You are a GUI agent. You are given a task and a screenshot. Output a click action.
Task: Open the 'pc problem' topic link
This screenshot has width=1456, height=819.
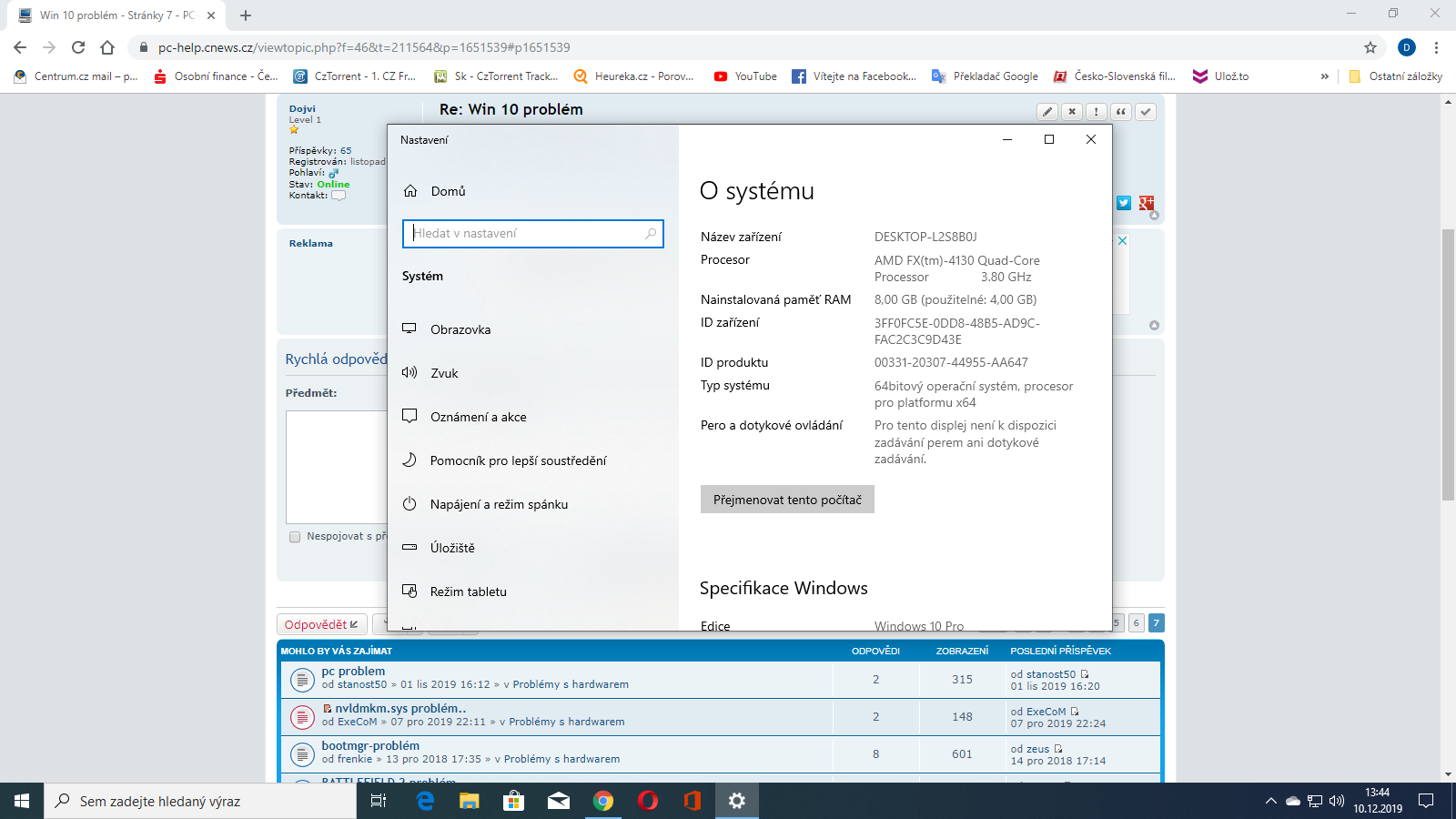coord(353,672)
